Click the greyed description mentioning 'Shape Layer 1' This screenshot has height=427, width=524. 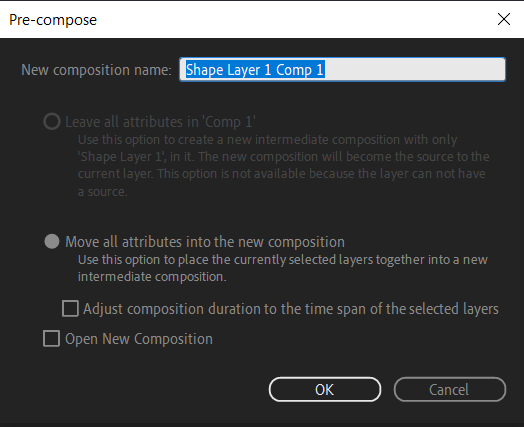tap(283, 165)
